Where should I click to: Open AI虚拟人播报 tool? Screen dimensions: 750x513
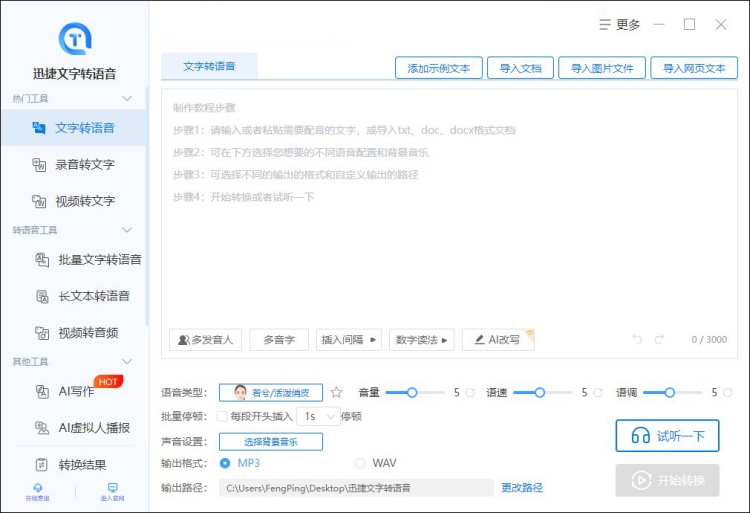93,428
